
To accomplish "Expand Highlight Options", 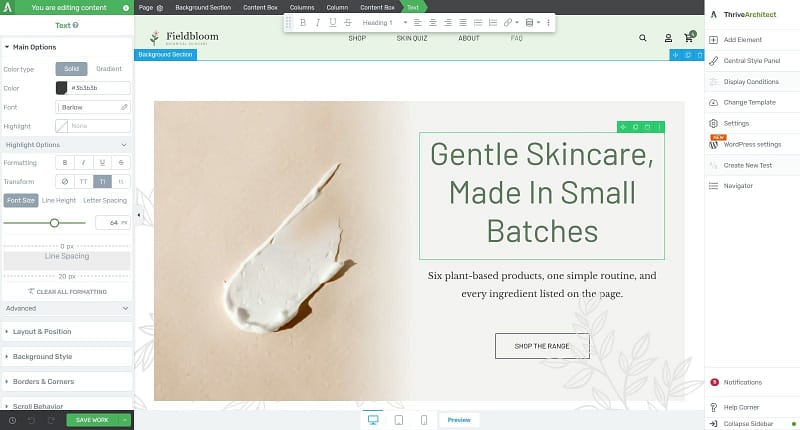I will click(x=67, y=145).
